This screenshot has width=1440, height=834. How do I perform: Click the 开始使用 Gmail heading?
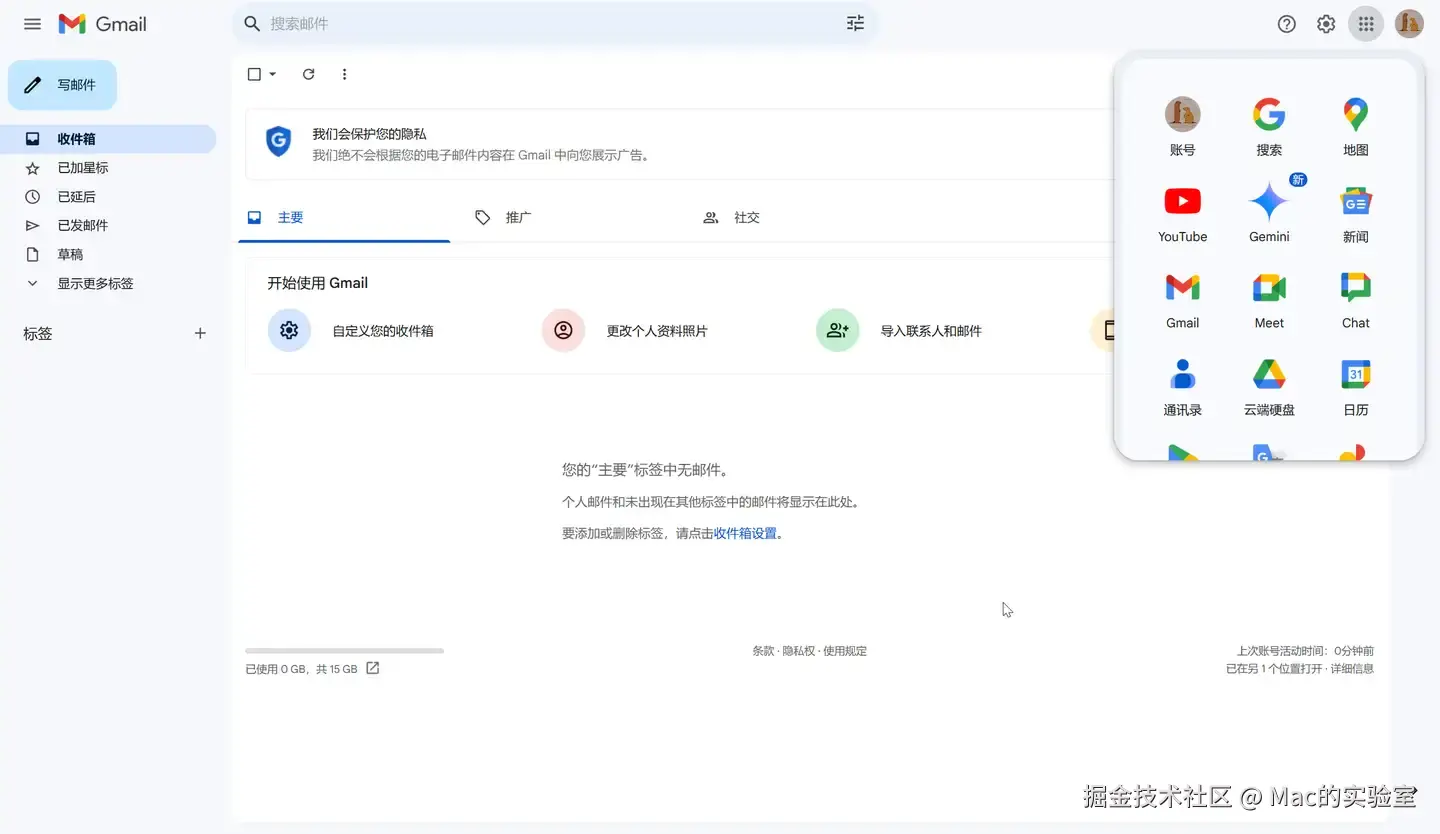[x=318, y=283]
